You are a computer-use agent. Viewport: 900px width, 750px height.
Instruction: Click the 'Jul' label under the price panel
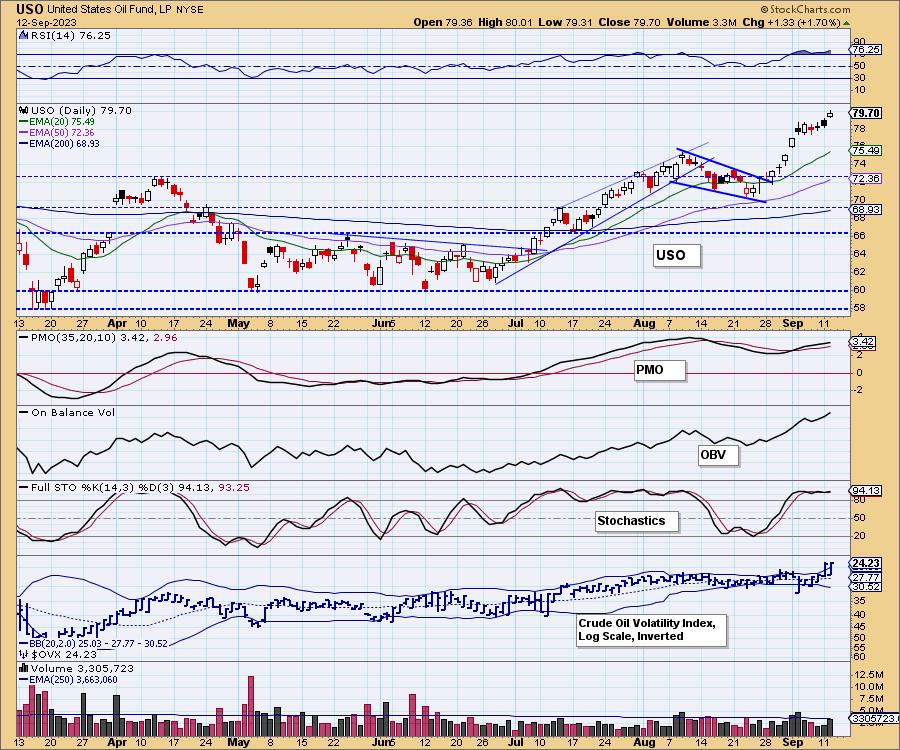[515, 323]
